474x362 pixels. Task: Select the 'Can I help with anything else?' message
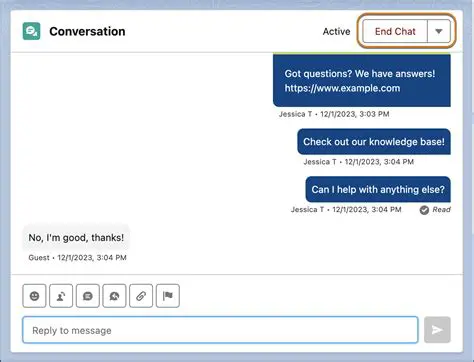(x=378, y=189)
